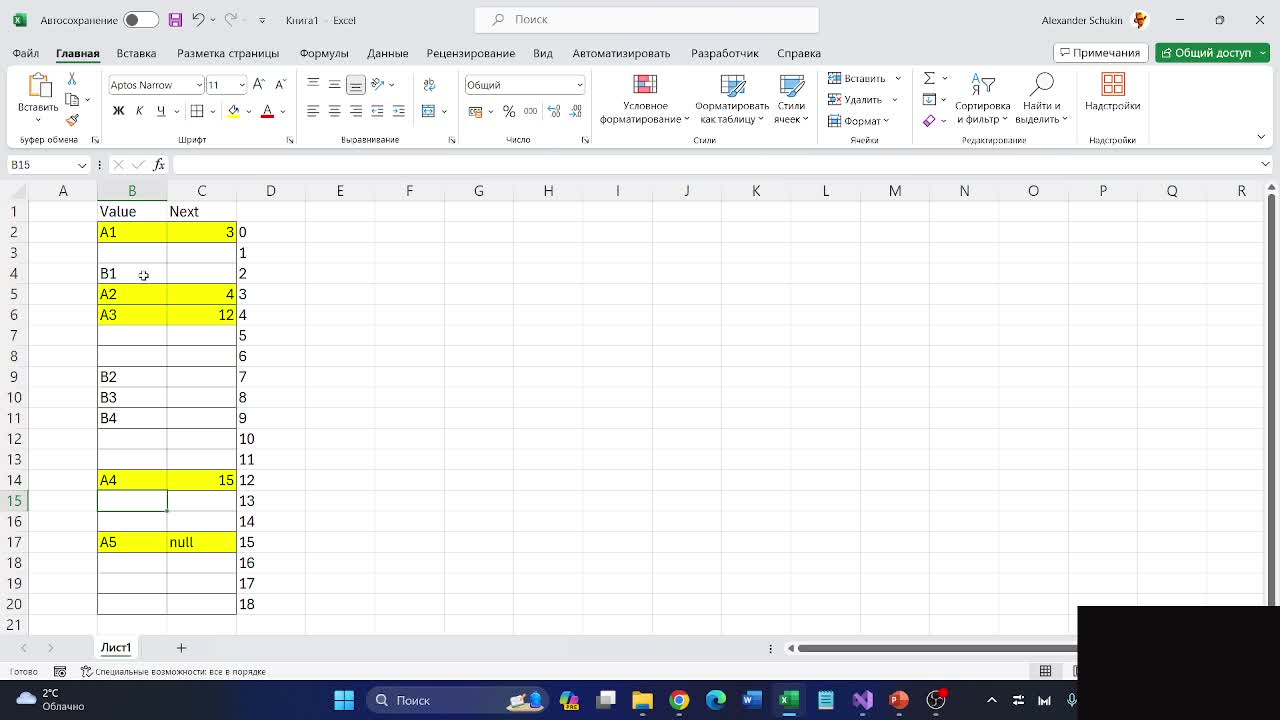Increase font size icon
The width and height of the screenshot is (1280, 720).
[259, 85]
